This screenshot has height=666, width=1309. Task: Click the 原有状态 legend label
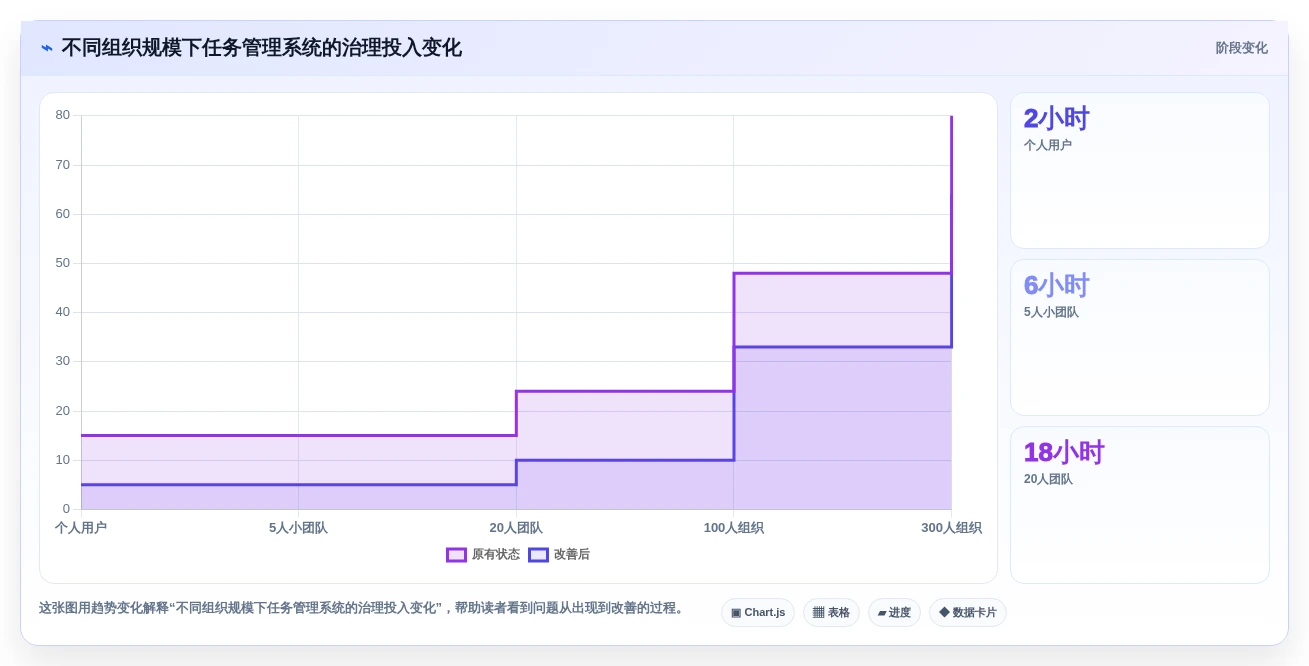(x=496, y=555)
